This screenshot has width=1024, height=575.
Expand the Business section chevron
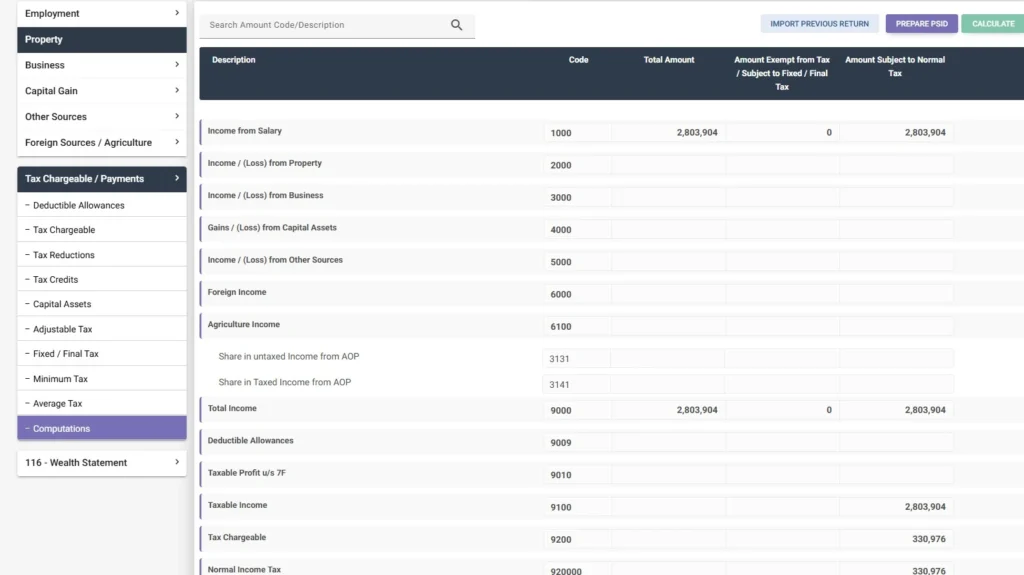point(177,65)
